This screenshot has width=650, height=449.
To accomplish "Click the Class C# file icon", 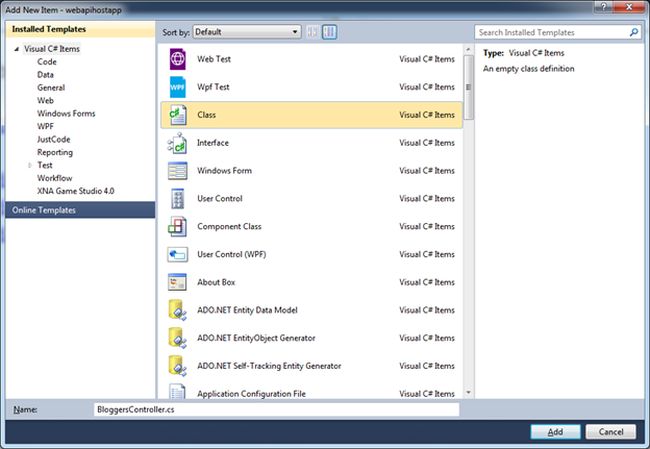I will [178, 115].
